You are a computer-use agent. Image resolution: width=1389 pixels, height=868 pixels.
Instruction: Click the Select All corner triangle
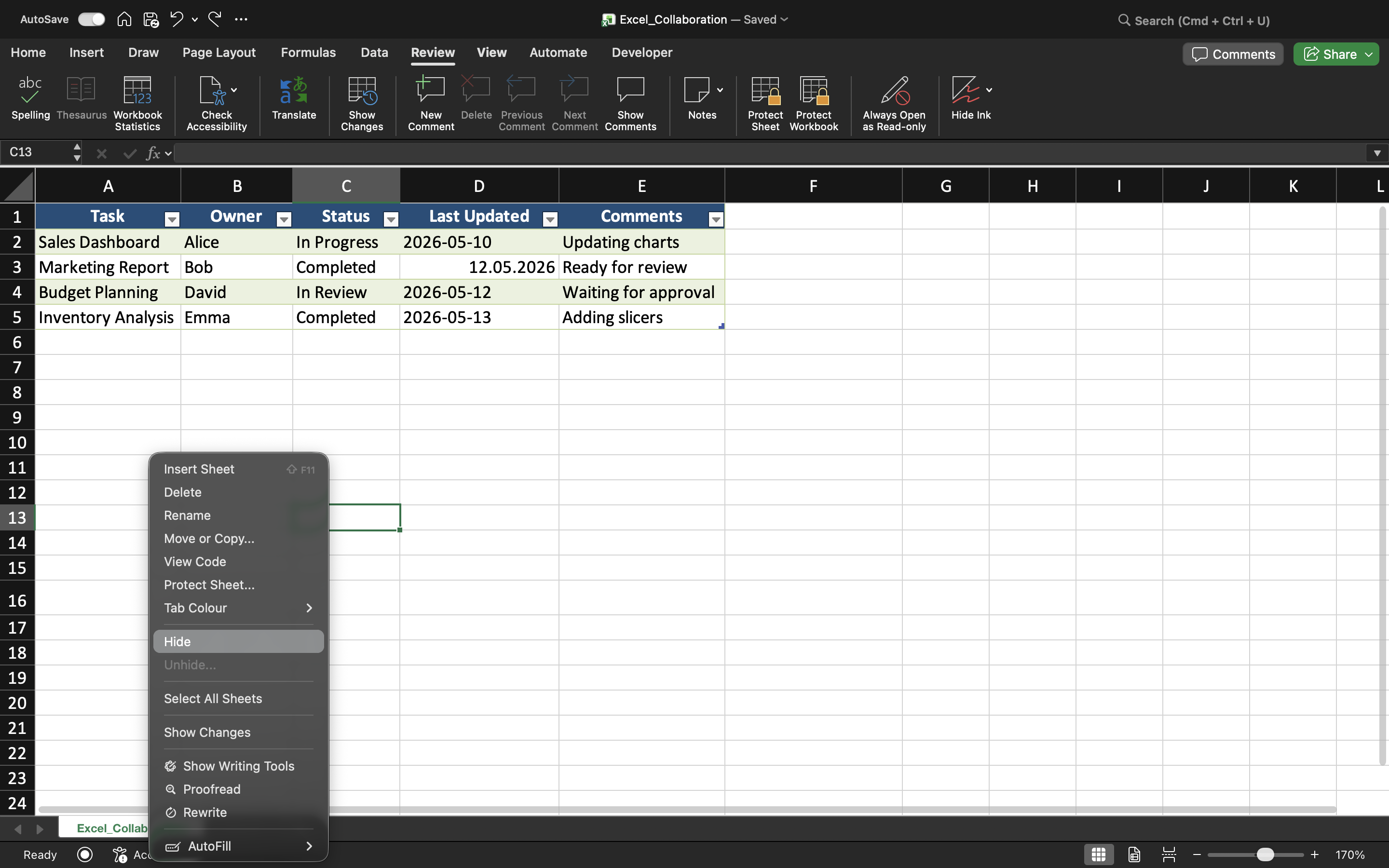pyautogui.click(x=17, y=186)
